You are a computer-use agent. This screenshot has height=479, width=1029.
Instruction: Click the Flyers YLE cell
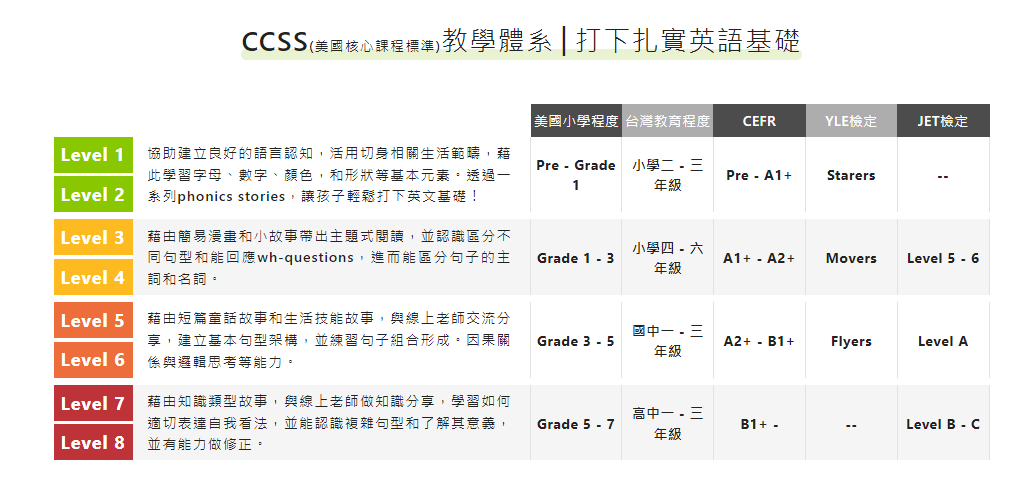click(x=851, y=341)
